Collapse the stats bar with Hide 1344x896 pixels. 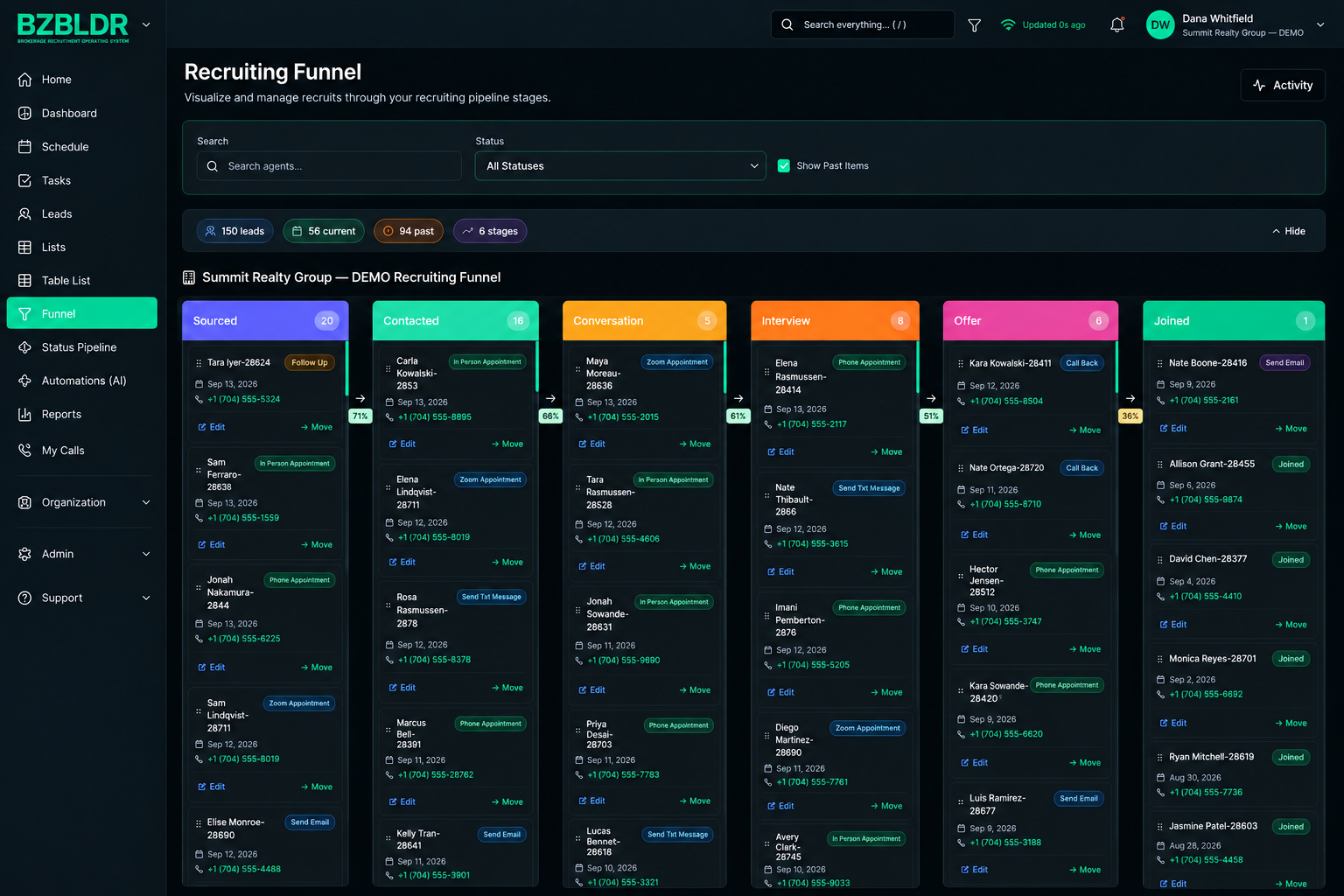[1288, 231]
